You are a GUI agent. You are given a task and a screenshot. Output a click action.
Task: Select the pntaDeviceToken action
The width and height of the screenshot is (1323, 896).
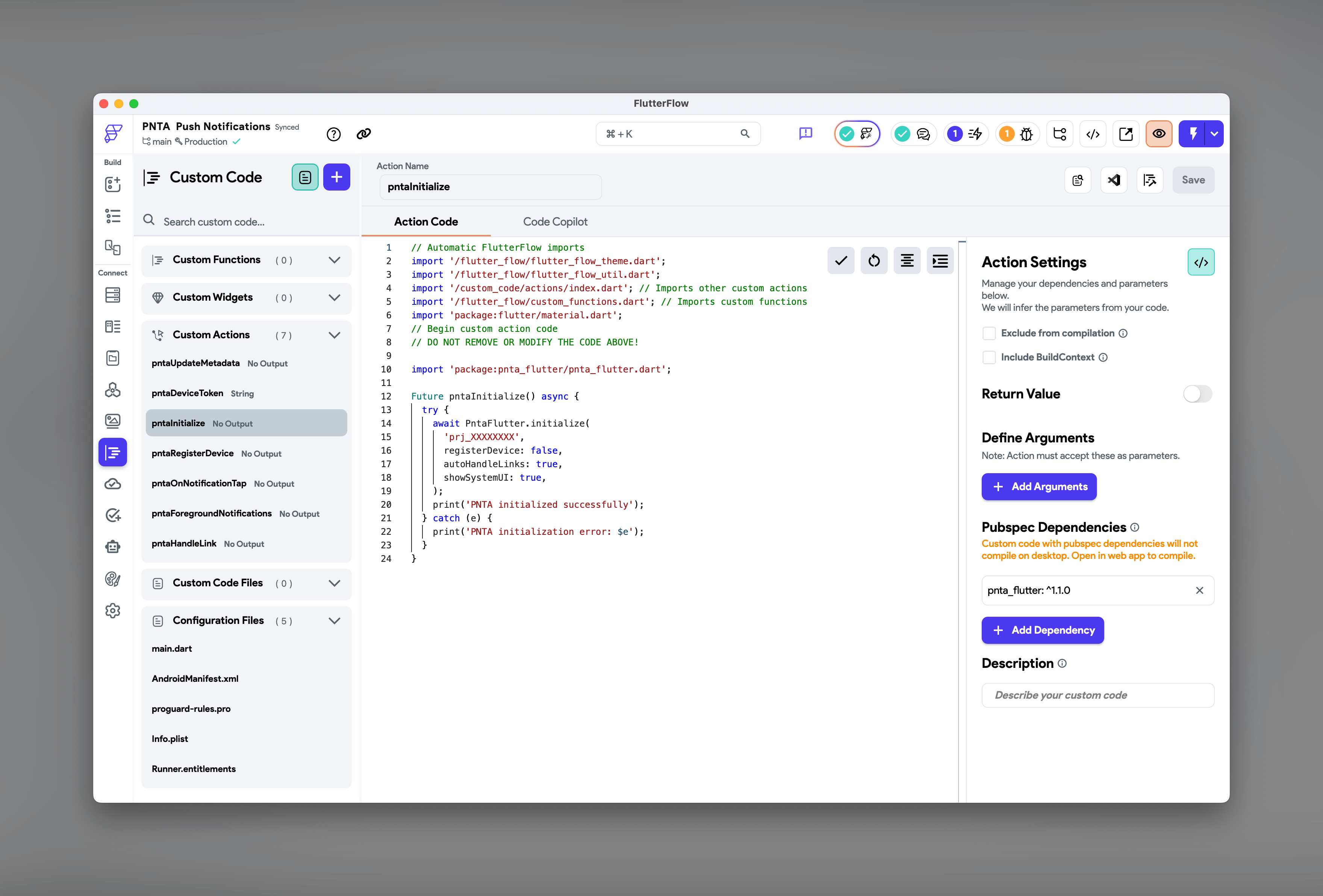click(247, 394)
